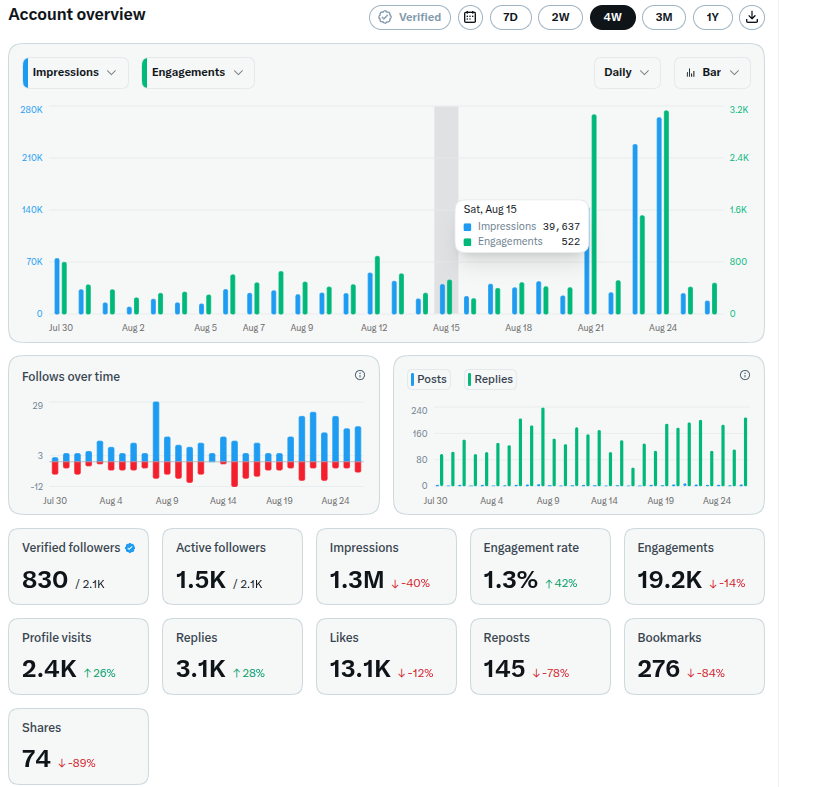Viewport: 827px width, 787px height.
Task: Click the highlighted Aug 15 bar column
Action: click(x=446, y=210)
